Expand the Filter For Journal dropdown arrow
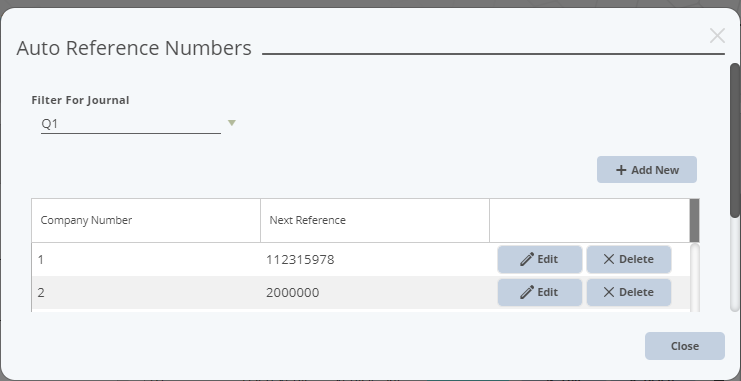Image resolution: width=741 pixels, height=381 pixels. pyautogui.click(x=232, y=123)
